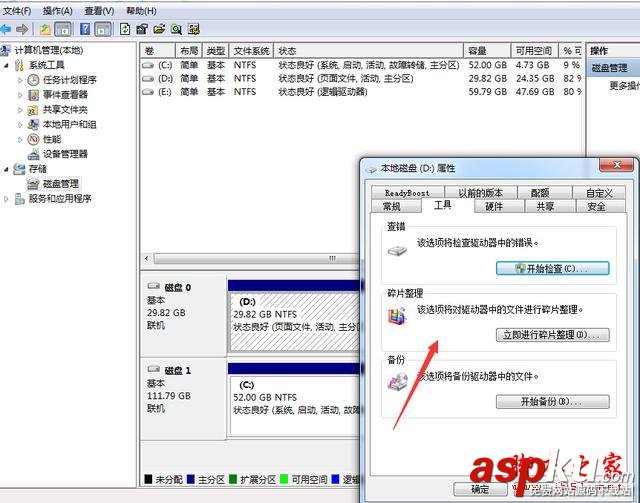Viewport: 640px width, 503px height.
Task: Click 立即进行碎片整理(D)... button
Action: coord(553,335)
